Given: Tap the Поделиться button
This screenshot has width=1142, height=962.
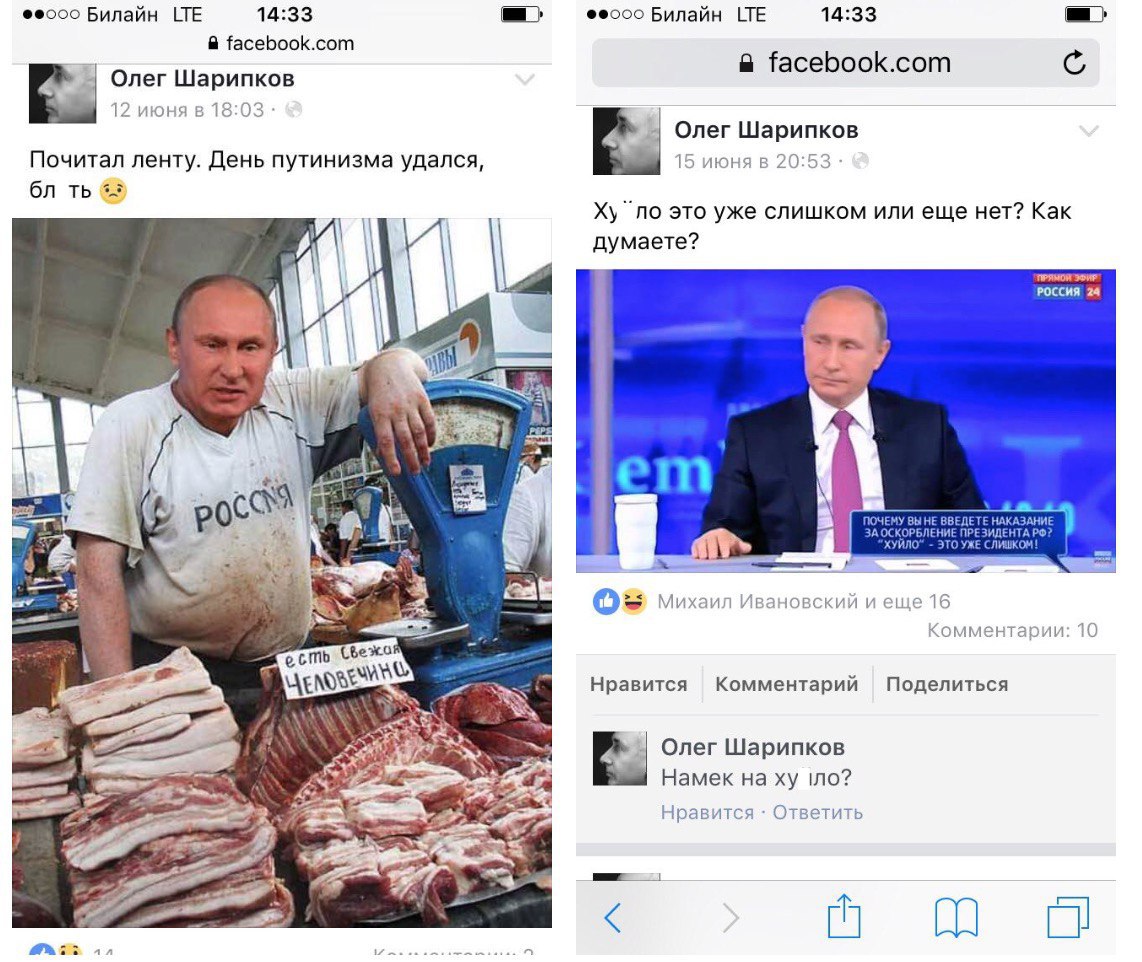Looking at the screenshot, I should 947,685.
